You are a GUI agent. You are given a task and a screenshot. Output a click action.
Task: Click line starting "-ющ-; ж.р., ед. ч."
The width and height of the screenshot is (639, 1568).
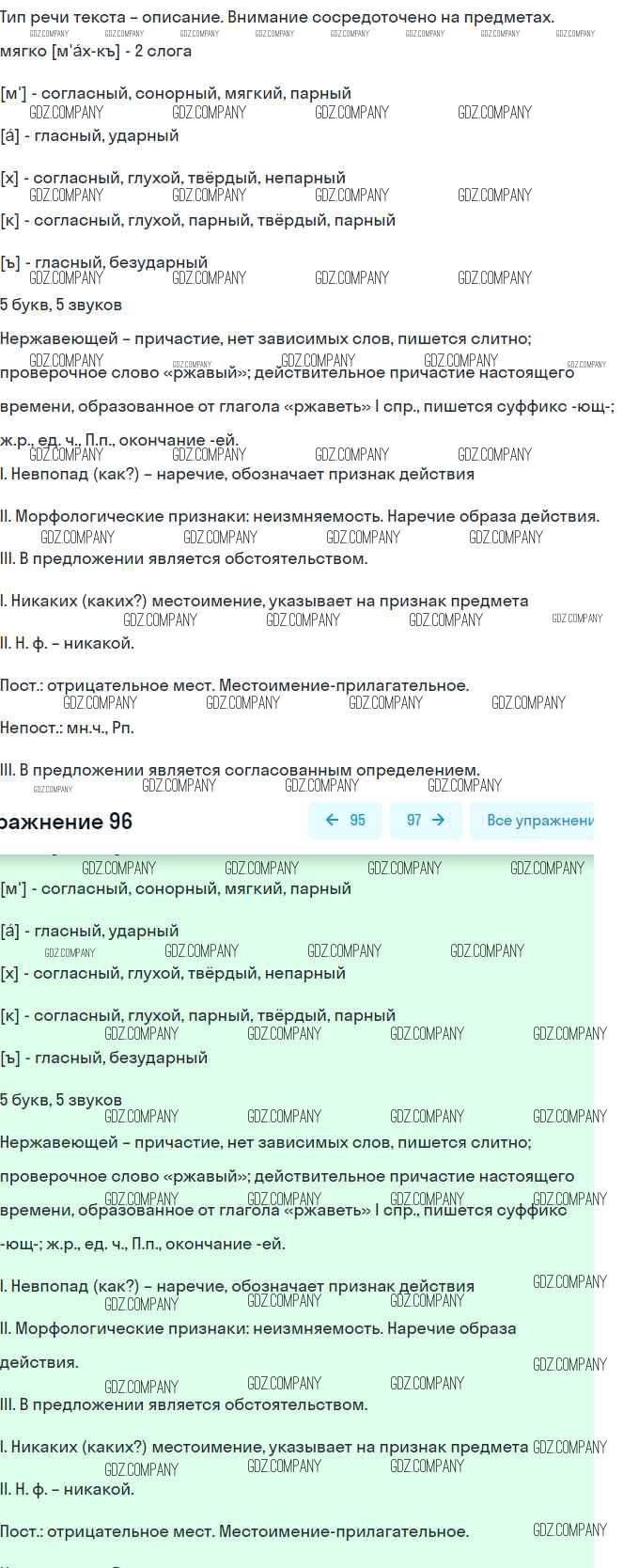pyautogui.click(x=142, y=1244)
